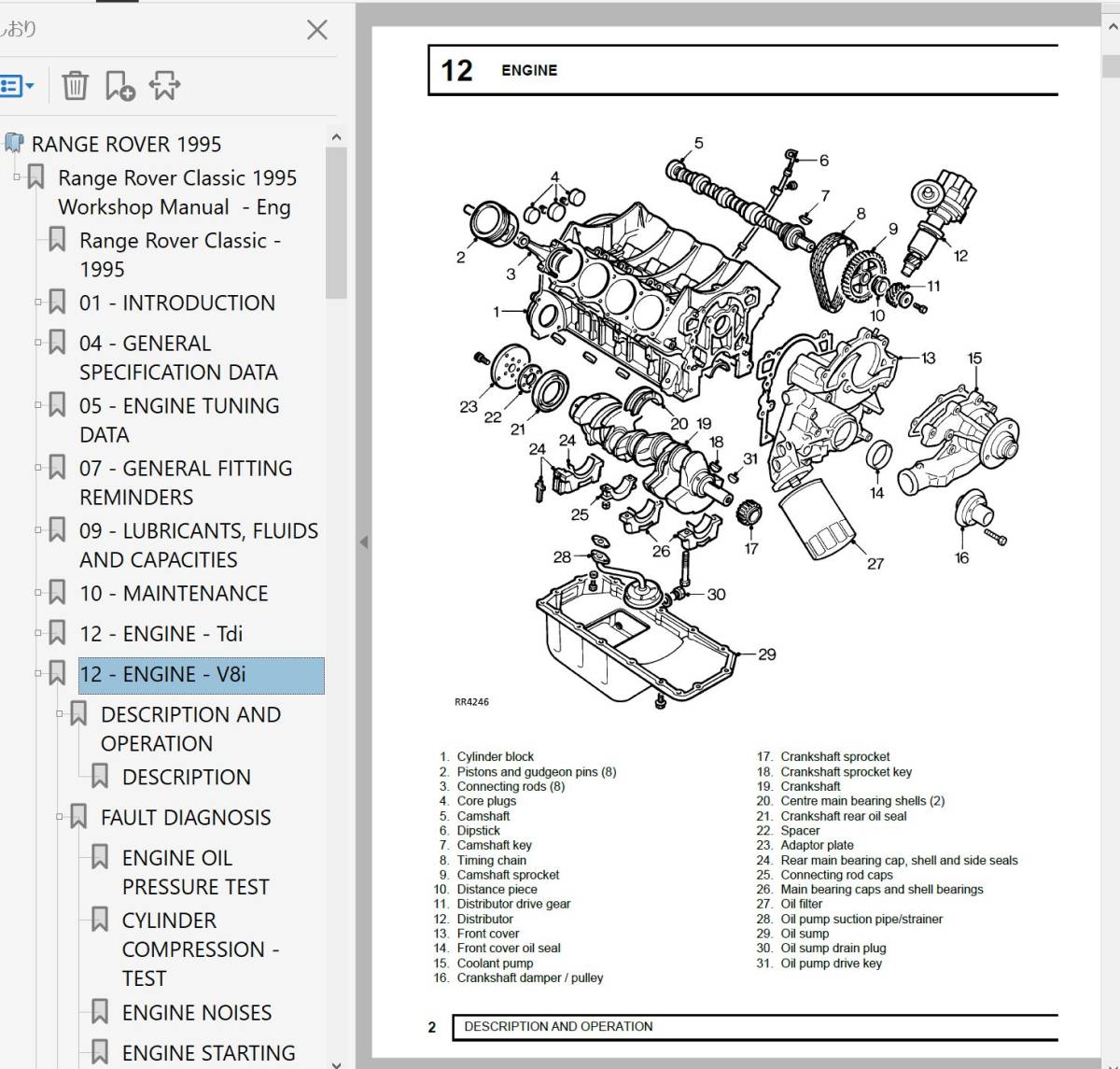Open 01 - INTRODUCTION bookmark

pos(177,302)
